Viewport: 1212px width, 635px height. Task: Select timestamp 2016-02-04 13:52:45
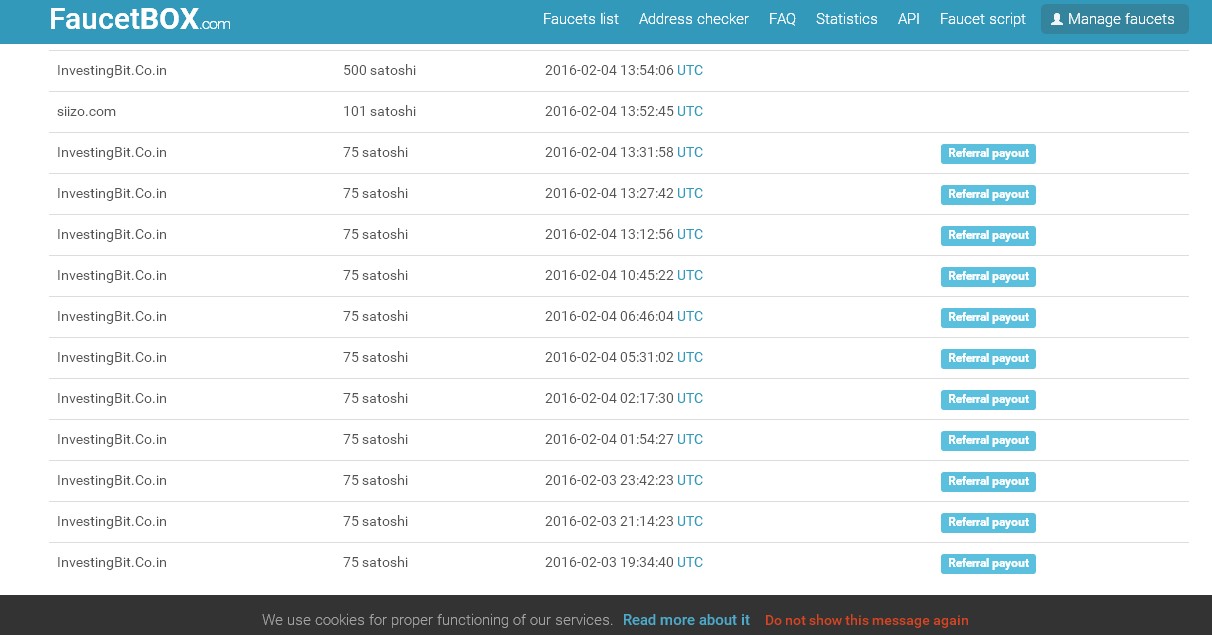(x=609, y=111)
